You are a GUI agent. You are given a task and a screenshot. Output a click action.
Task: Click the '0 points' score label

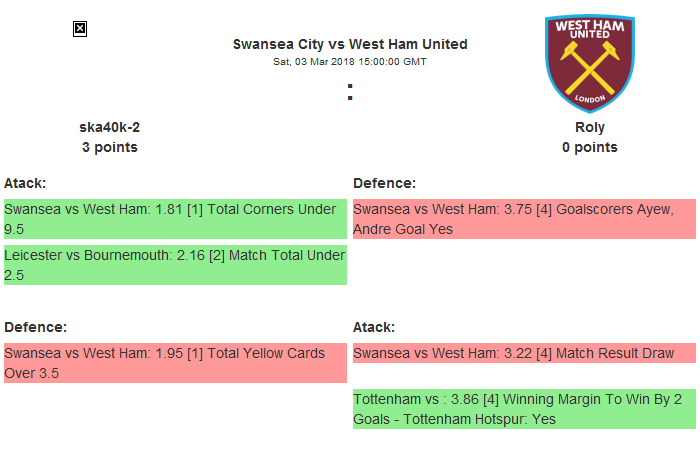point(590,147)
